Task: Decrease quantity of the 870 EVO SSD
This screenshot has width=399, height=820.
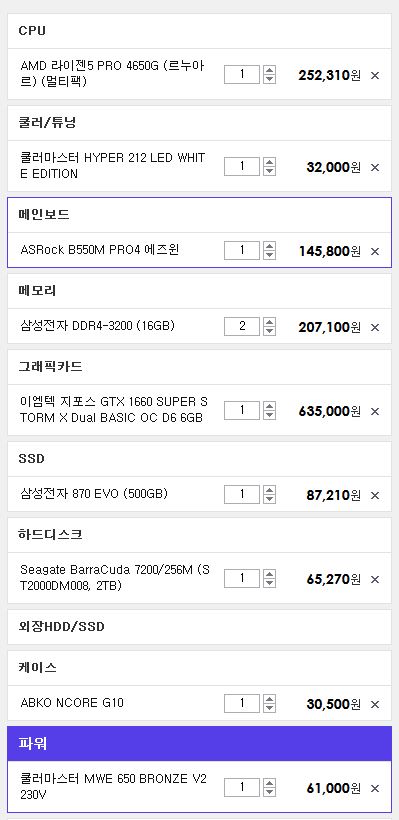Action: 269,499
